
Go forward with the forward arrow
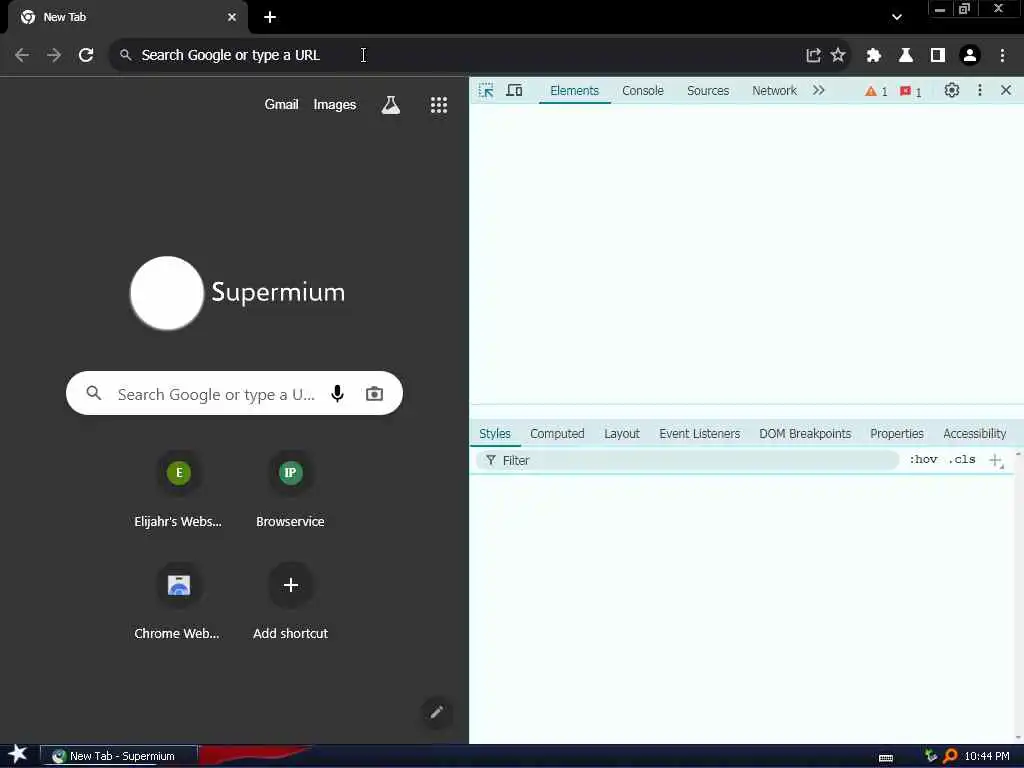click(x=54, y=56)
